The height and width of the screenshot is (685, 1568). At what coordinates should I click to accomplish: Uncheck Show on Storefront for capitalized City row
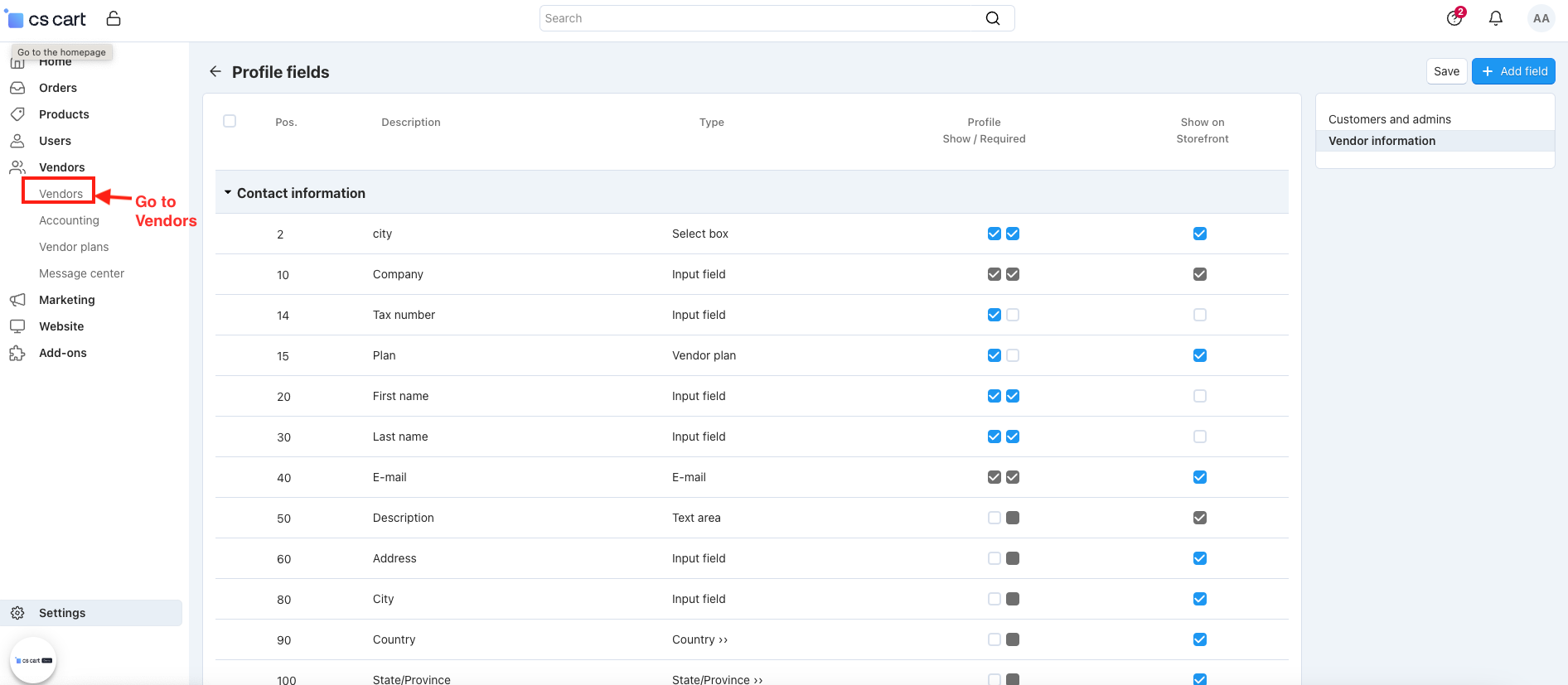tap(1200, 599)
